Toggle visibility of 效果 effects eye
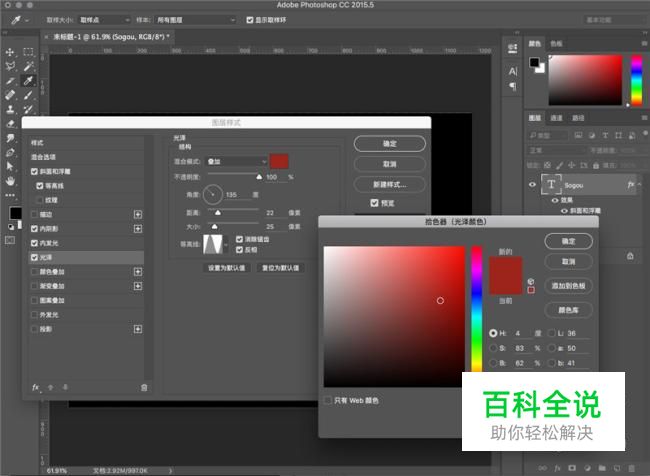650x476 pixels. (555, 200)
